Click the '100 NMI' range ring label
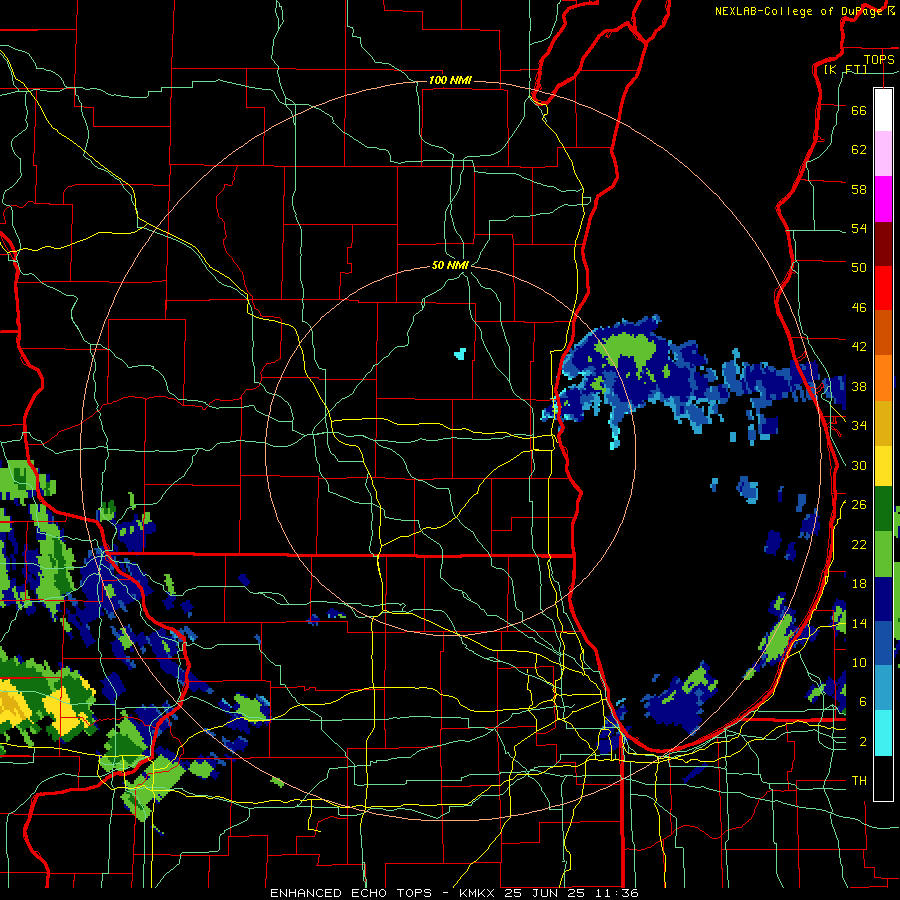 click(450, 80)
